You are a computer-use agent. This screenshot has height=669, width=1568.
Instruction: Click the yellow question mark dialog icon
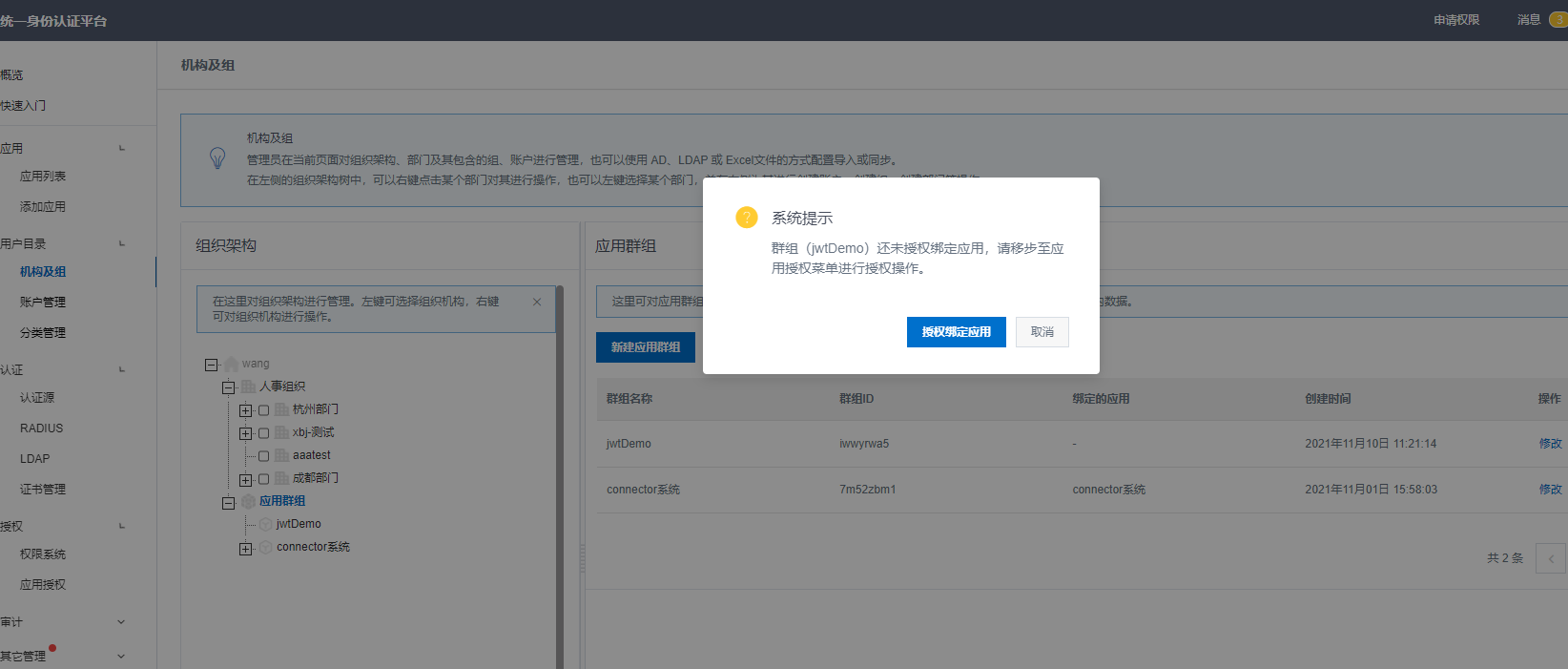[x=746, y=218]
